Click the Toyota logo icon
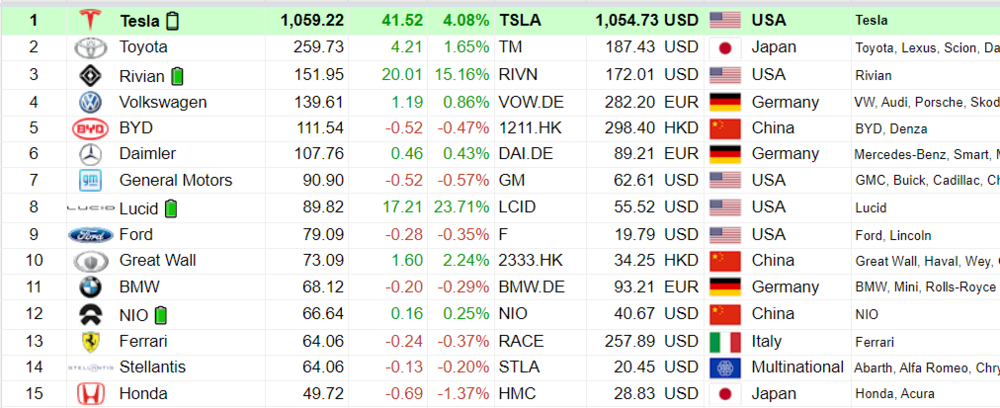The width and height of the screenshot is (1000, 408). click(91, 47)
